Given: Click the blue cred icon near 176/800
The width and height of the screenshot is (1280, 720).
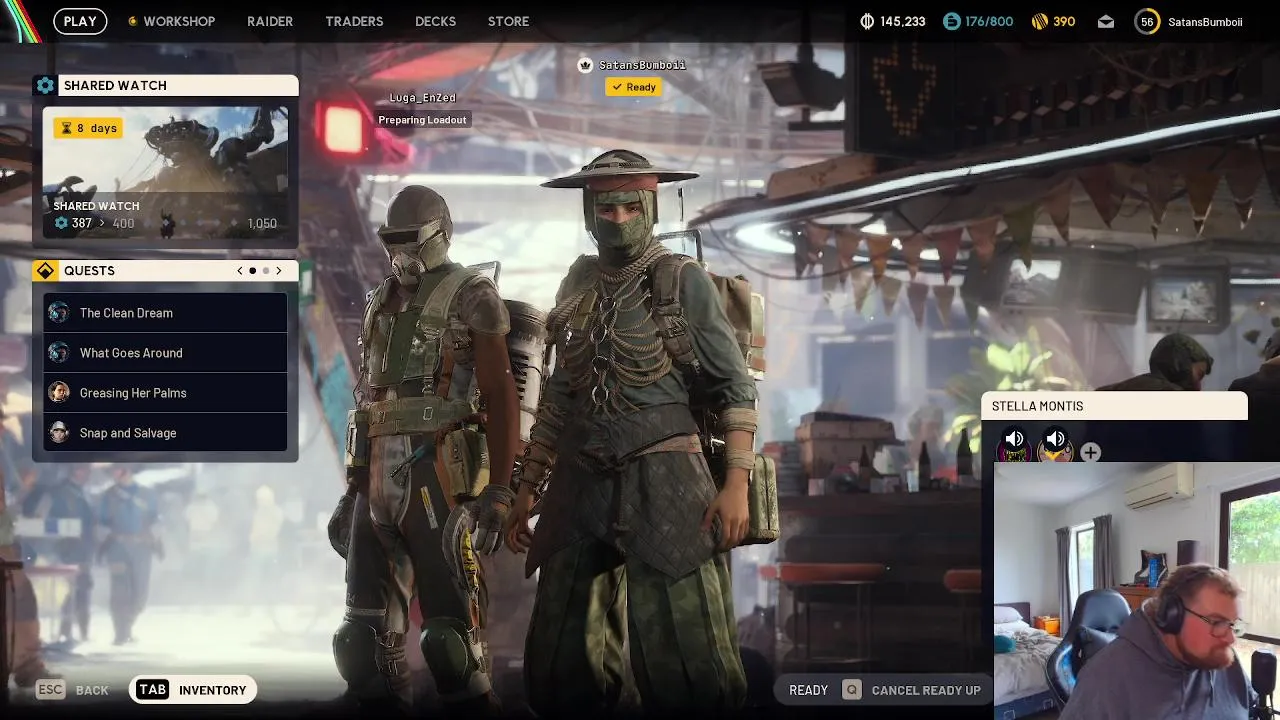Looking at the screenshot, I should pyautogui.click(x=951, y=21).
